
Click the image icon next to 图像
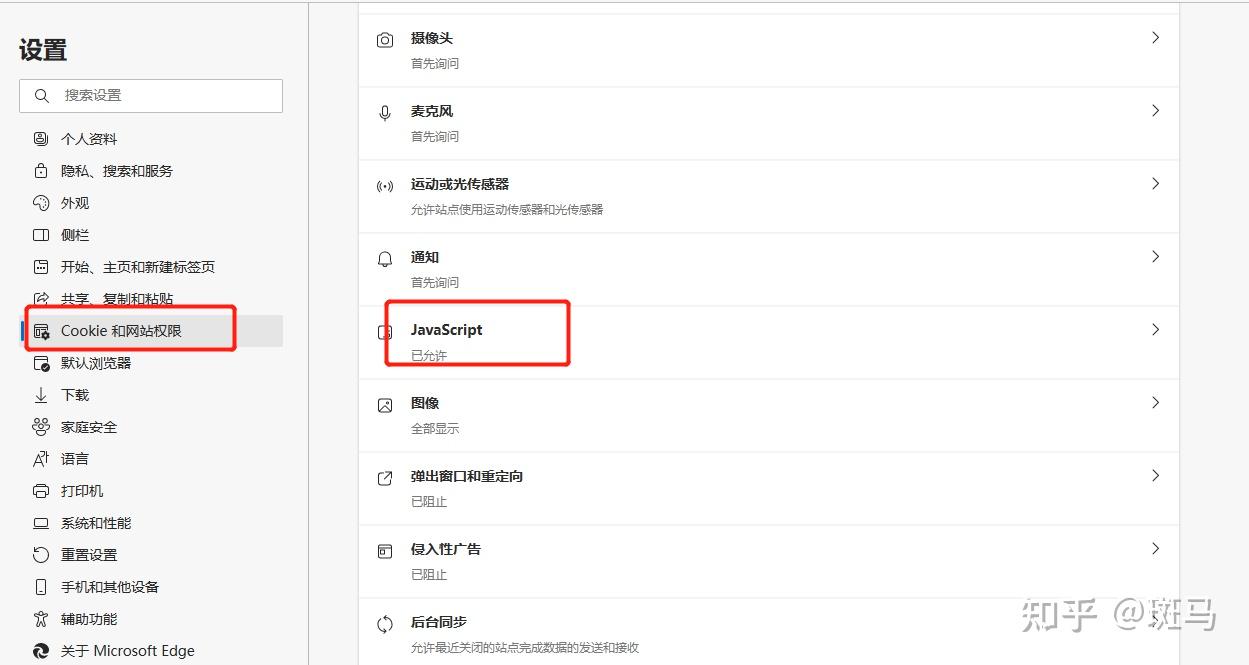pos(385,403)
